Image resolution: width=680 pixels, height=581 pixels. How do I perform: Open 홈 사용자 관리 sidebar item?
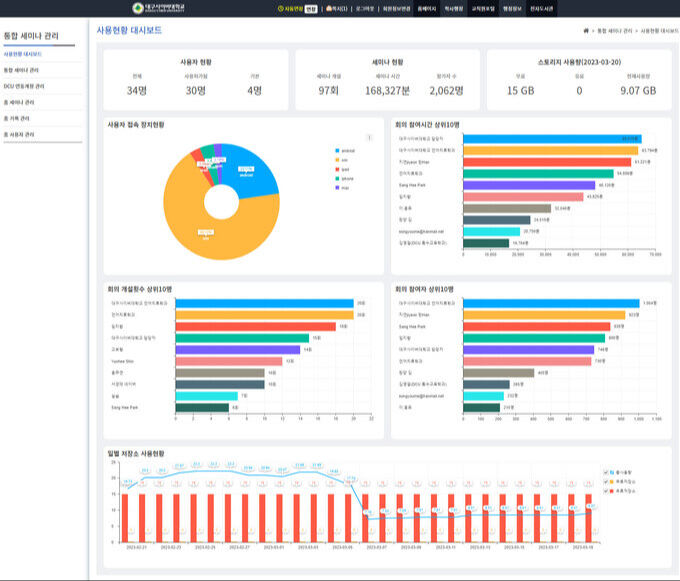(x=19, y=134)
